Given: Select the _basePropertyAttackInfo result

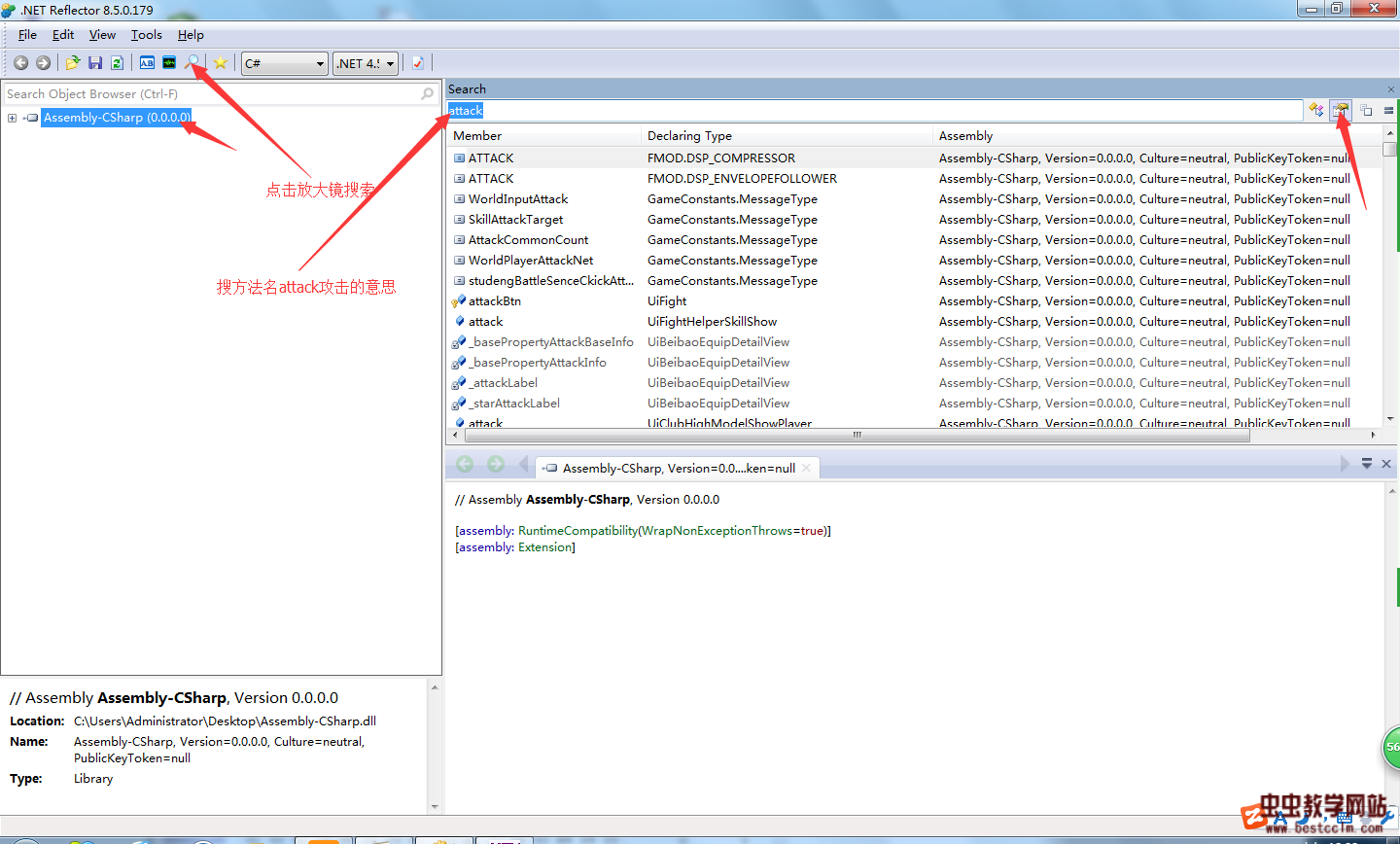Looking at the screenshot, I should (538, 363).
